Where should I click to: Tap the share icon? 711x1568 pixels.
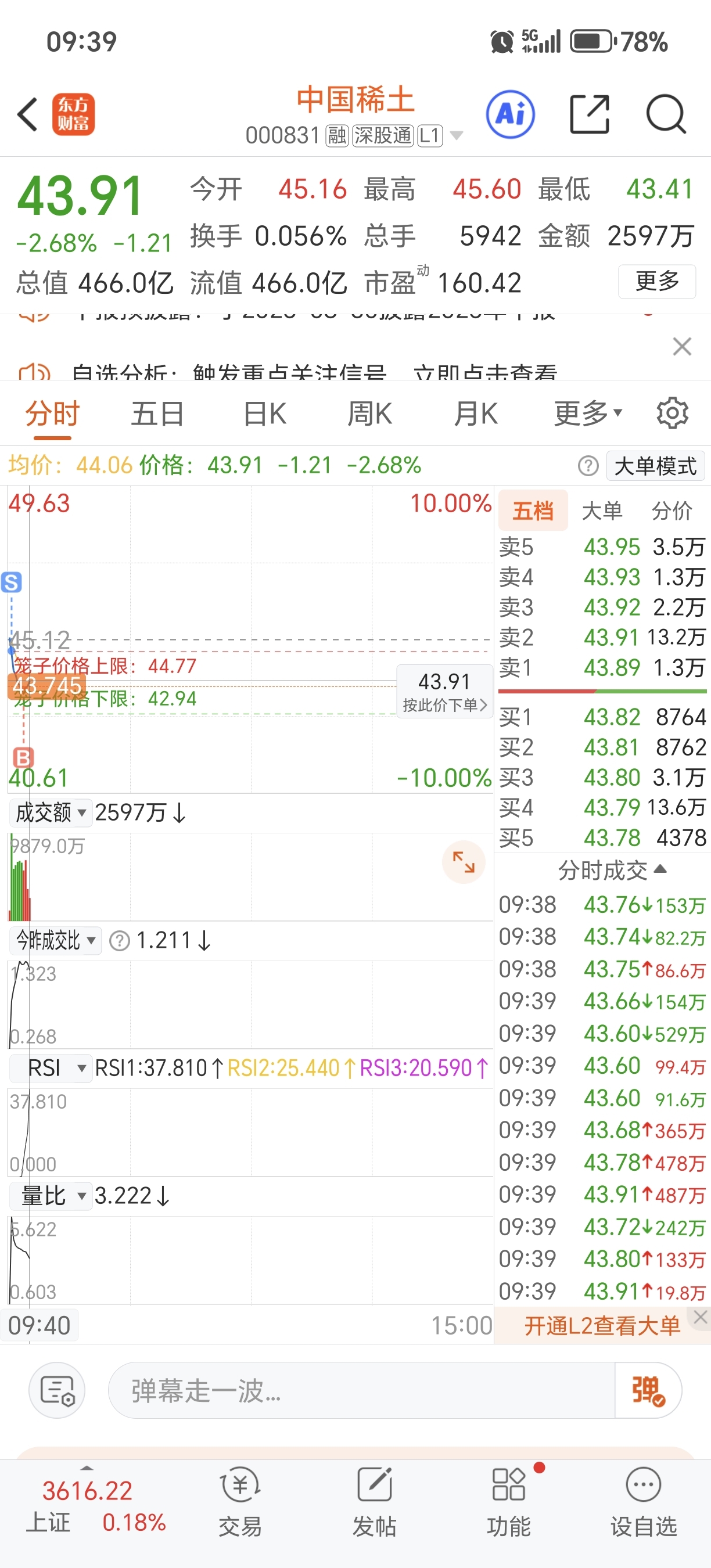coord(589,114)
